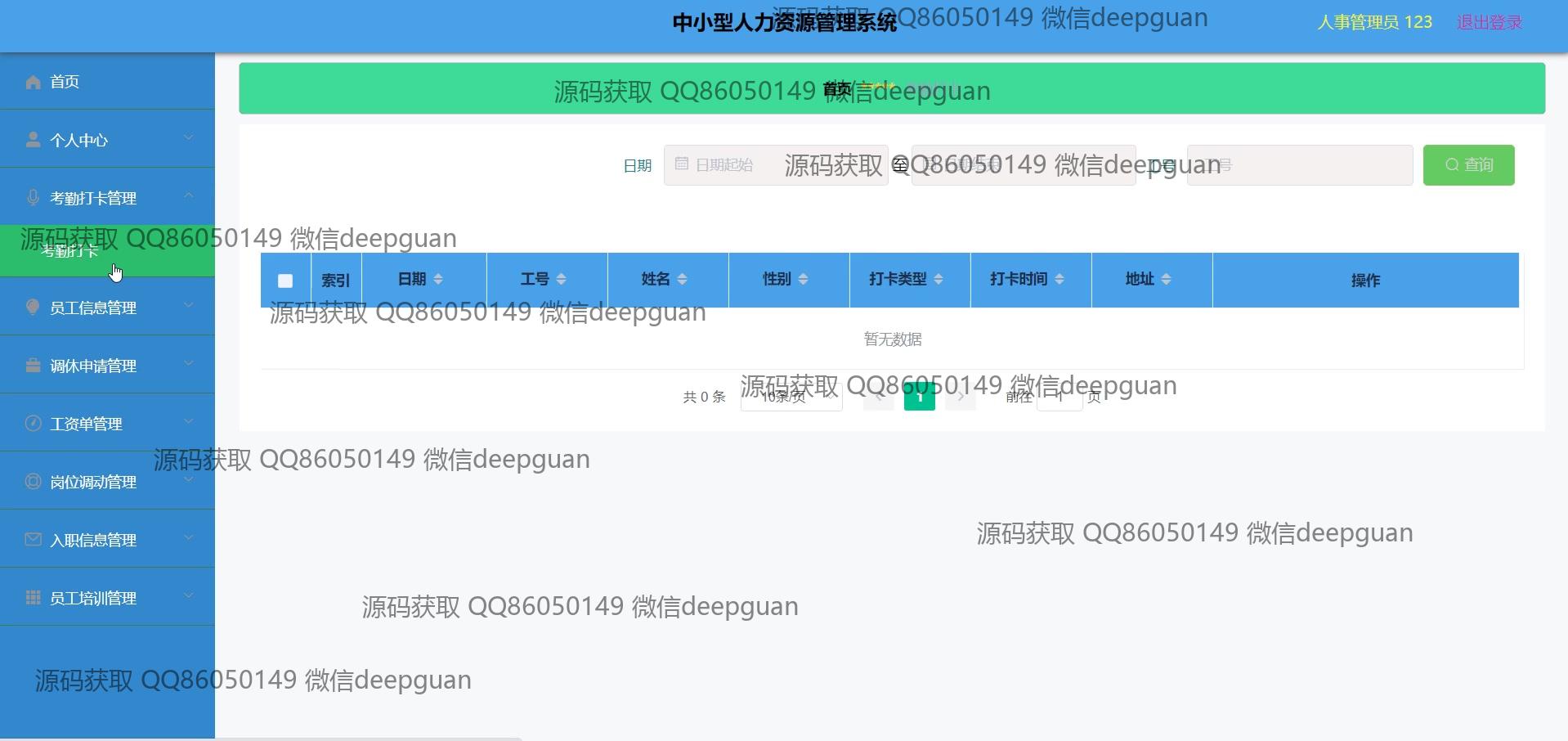Image resolution: width=1568 pixels, height=741 pixels.
Task: Click the home icon beside 首页
Action: (x=33, y=82)
